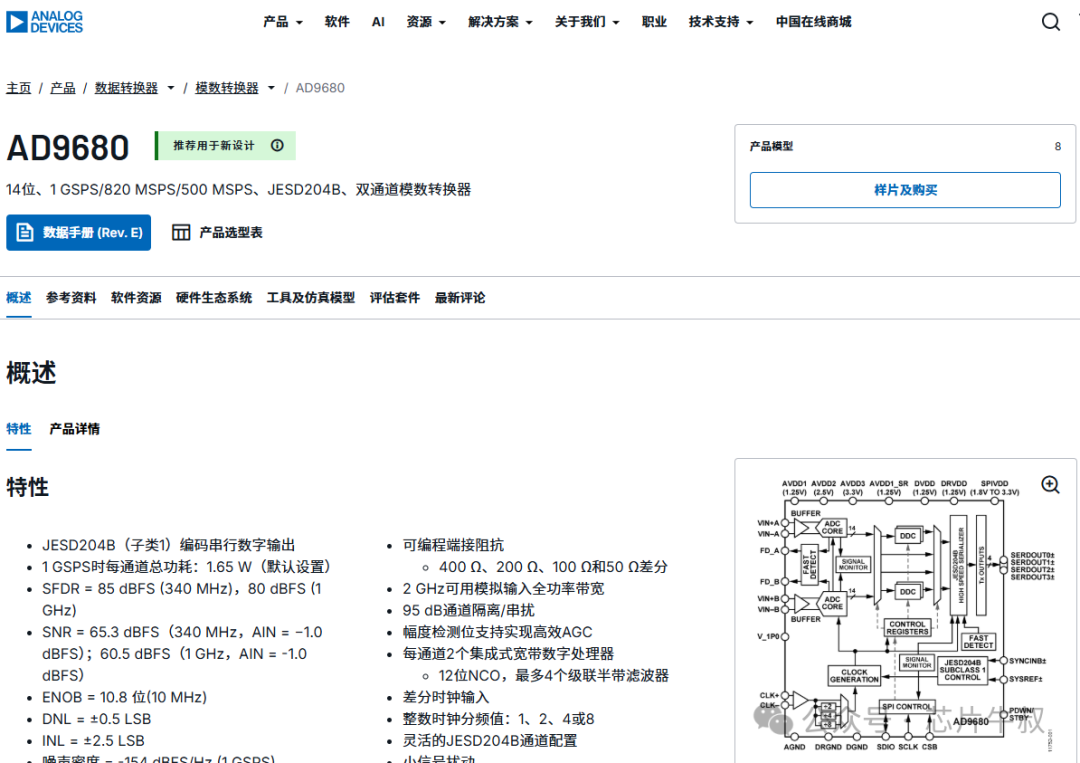Click the Analog Devices logo
This screenshot has width=1080, height=763.
[44, 21]
